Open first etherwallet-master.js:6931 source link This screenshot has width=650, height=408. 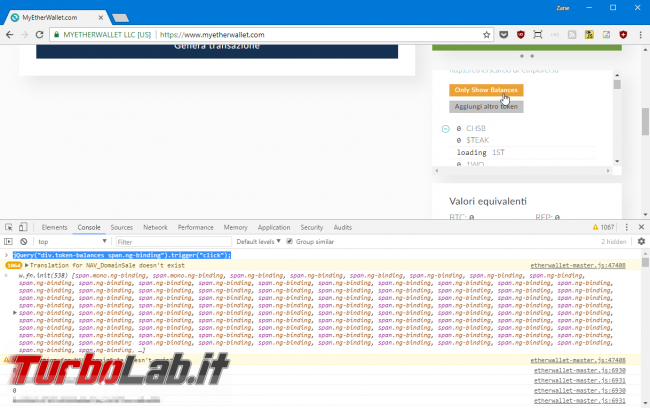[x=580, y=380]
